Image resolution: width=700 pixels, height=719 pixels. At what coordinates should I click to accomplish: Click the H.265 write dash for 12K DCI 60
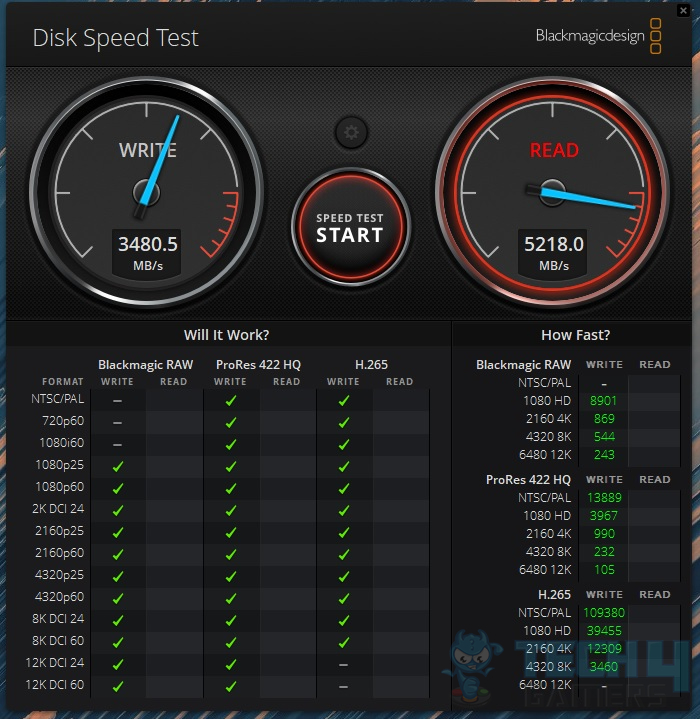(343, 686)
